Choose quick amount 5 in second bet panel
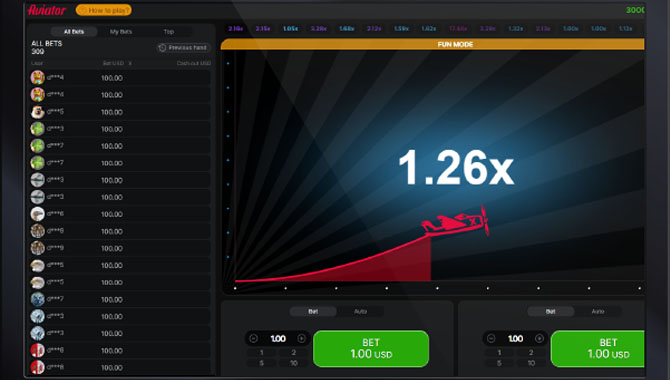Viewport: 670px width, 380px height. (x=499, y=363)
